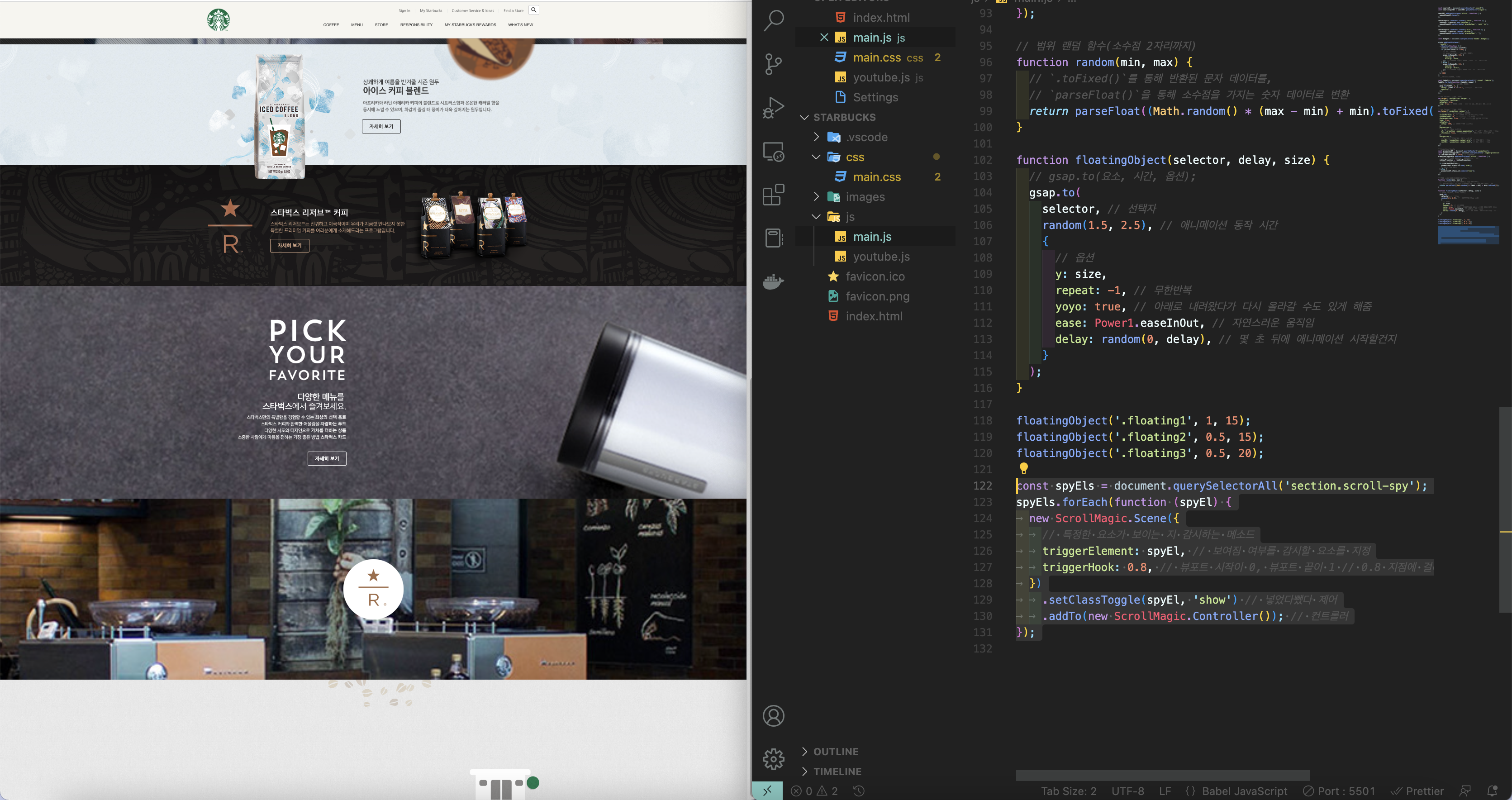The height and width of the screenshot is (800, 1512).
Task: Open index.html in STARBUCKS folder
Action: tap(873, 316)
